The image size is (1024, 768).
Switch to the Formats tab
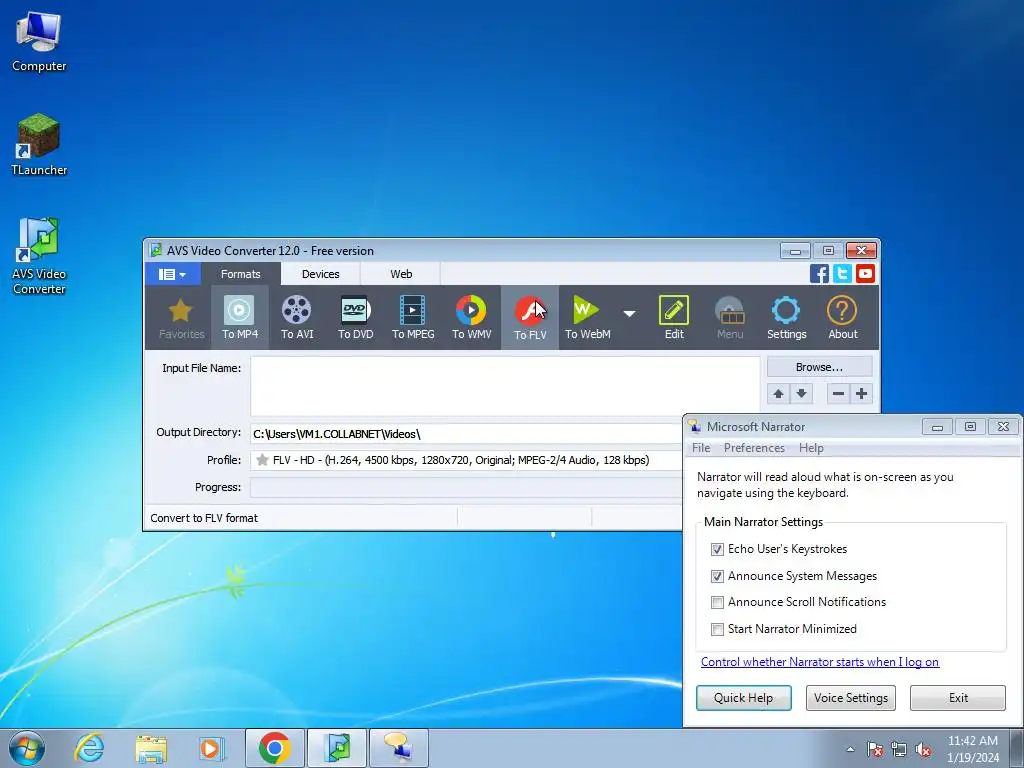[240, 274]
